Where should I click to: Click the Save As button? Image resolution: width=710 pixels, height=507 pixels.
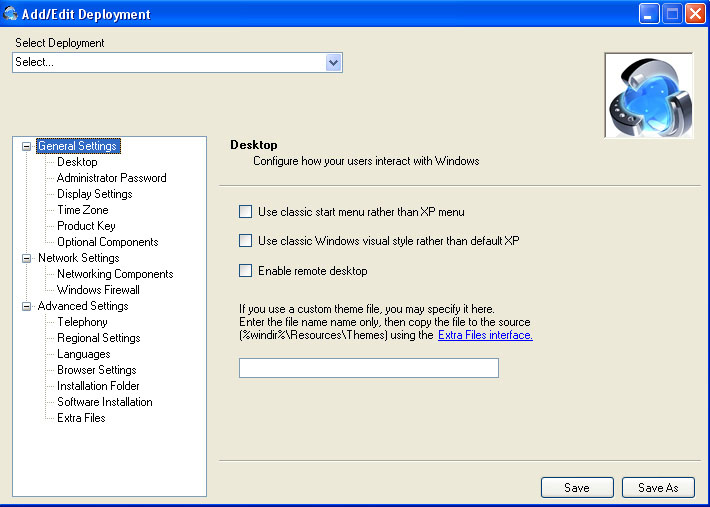(657, 488)
